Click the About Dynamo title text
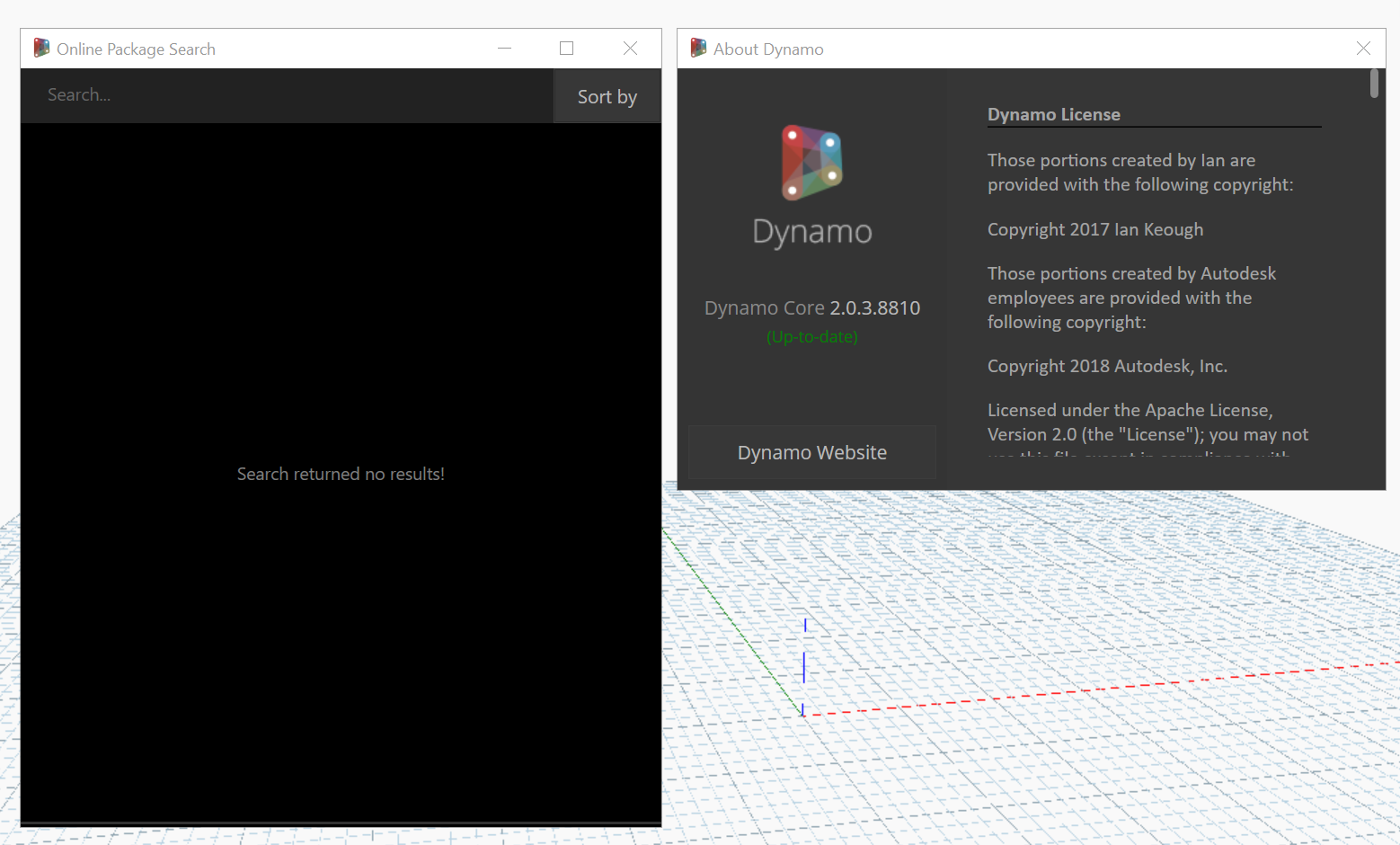1400x845 pixels. (x=768, y=49)
